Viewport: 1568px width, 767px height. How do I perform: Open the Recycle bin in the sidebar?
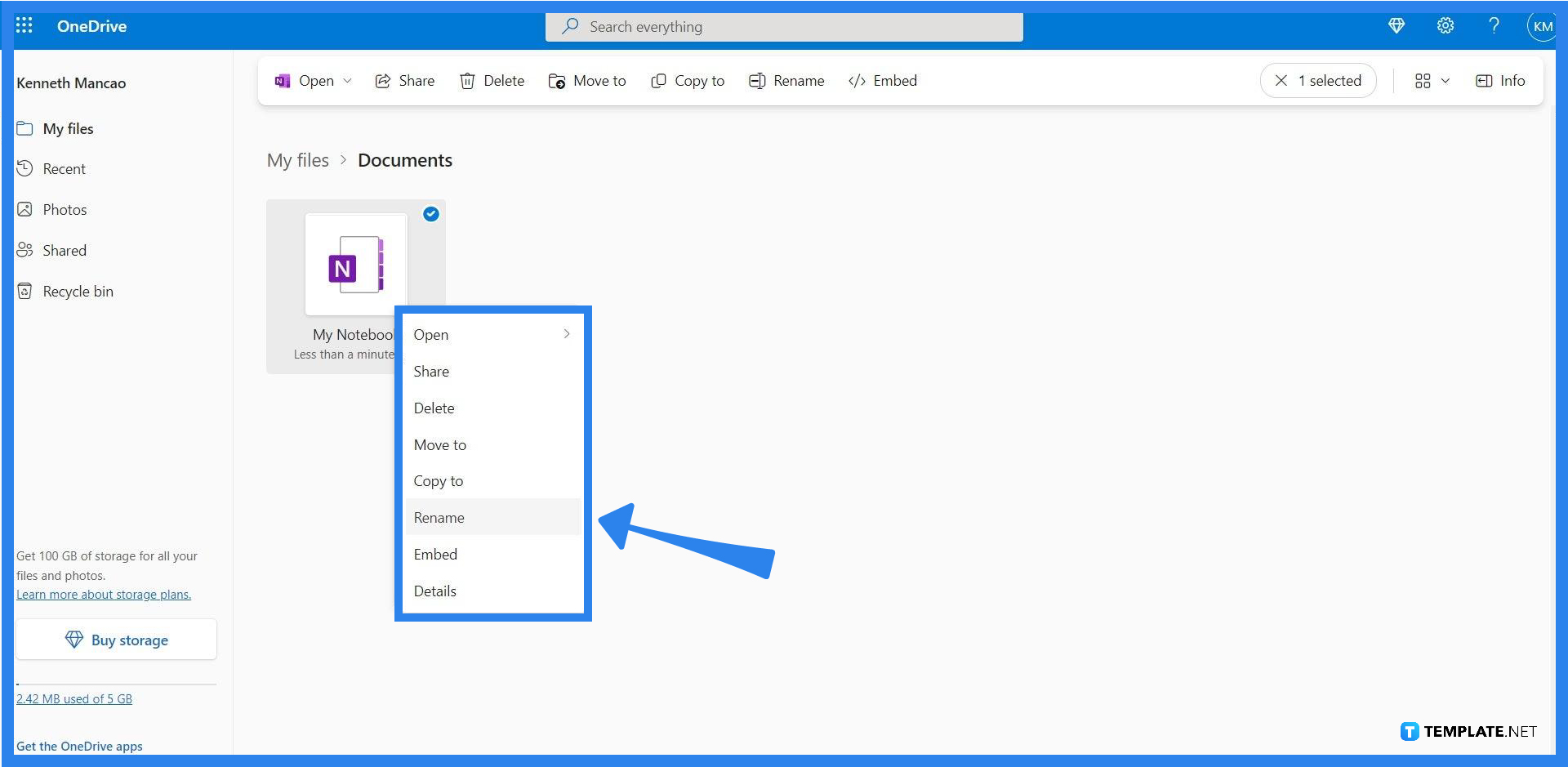click(x=78, y=291)
